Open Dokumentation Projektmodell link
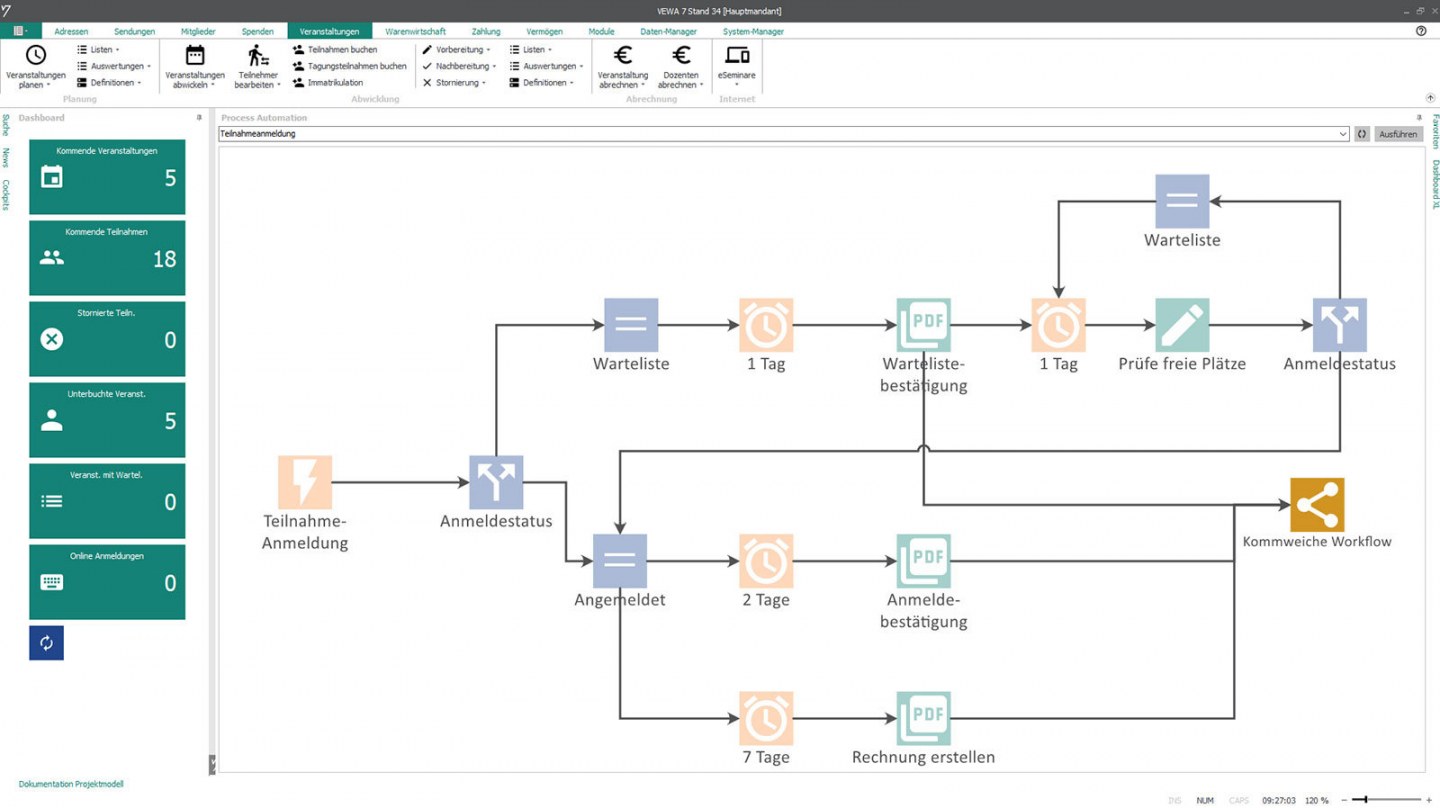This screenshot has width=1440, height=808. (71, 784)
